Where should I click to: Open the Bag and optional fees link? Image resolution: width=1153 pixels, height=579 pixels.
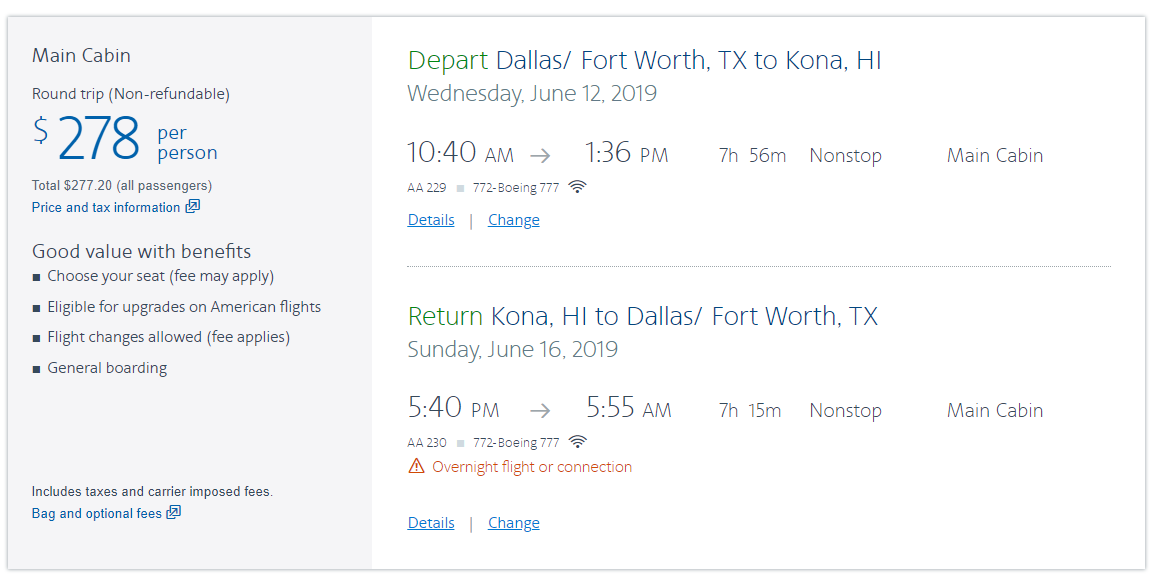click(97, 513)
